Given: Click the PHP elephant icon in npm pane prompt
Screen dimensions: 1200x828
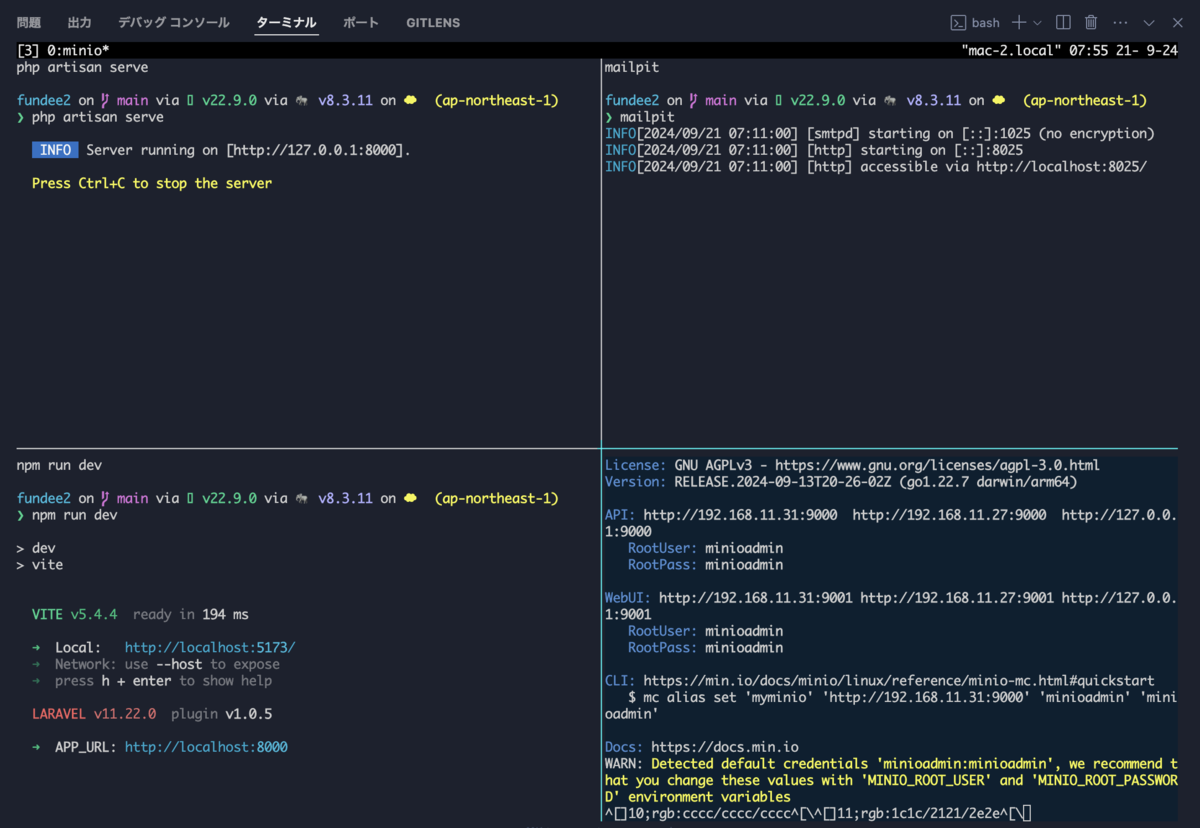Looking at the screenshot, I should (301, 498).
